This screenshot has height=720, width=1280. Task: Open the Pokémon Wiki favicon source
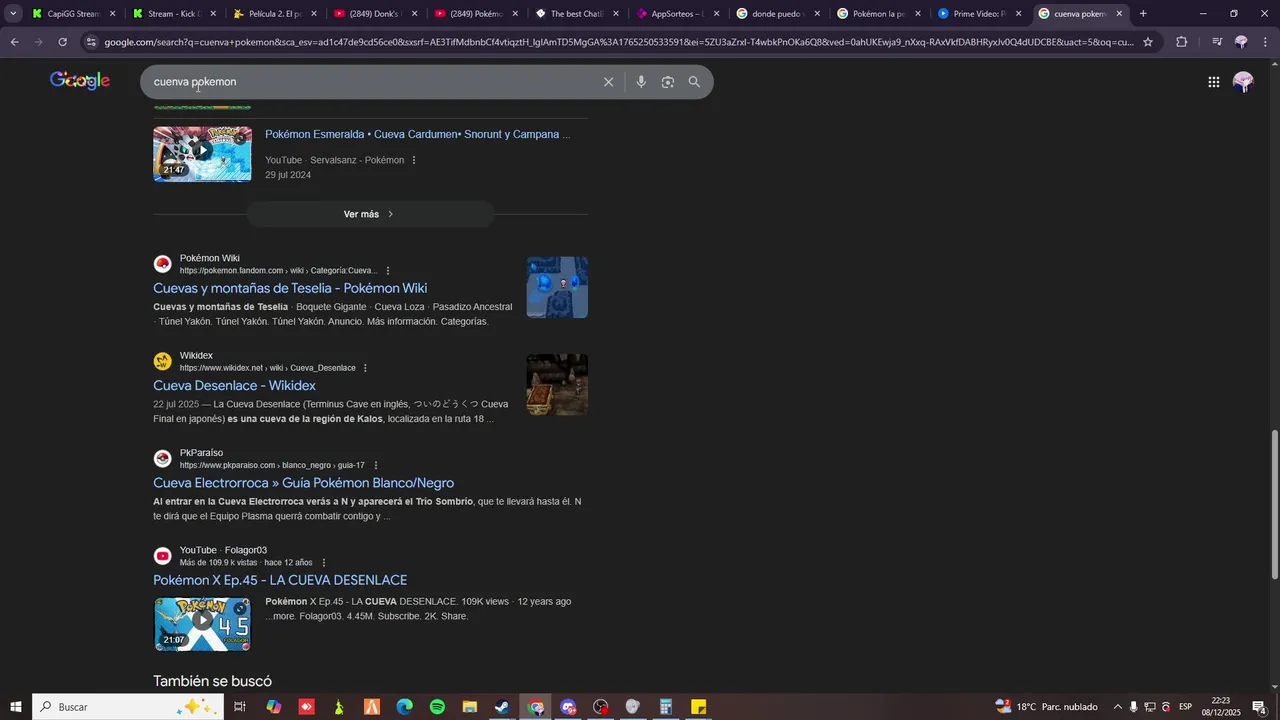coord(162,264)
